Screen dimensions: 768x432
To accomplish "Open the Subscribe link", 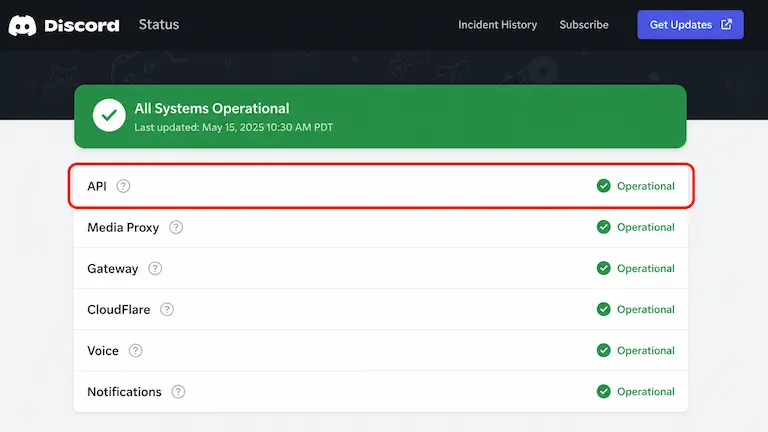I will [x=584, y=25].
